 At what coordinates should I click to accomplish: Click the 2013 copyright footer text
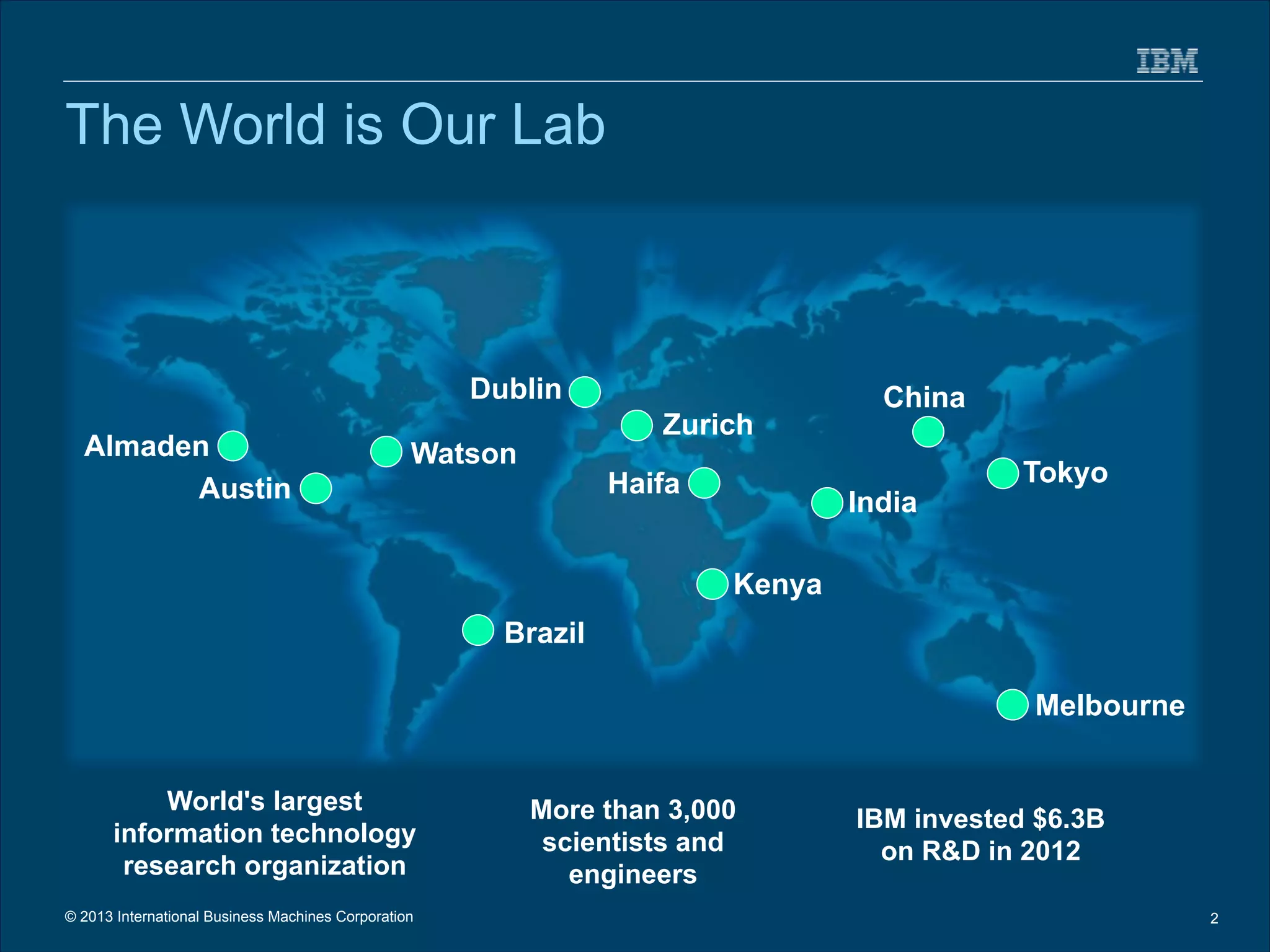coord(239,917)
